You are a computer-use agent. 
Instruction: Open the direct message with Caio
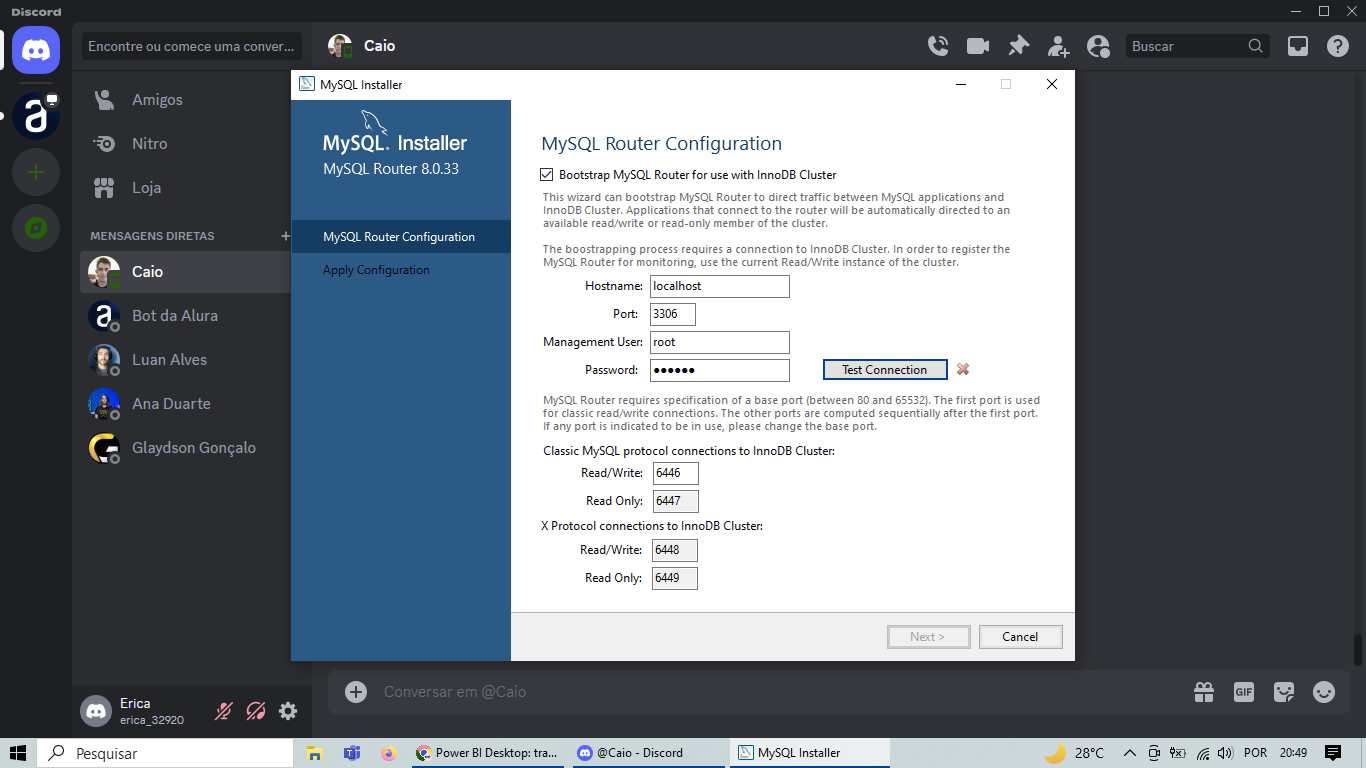[185, 272]
